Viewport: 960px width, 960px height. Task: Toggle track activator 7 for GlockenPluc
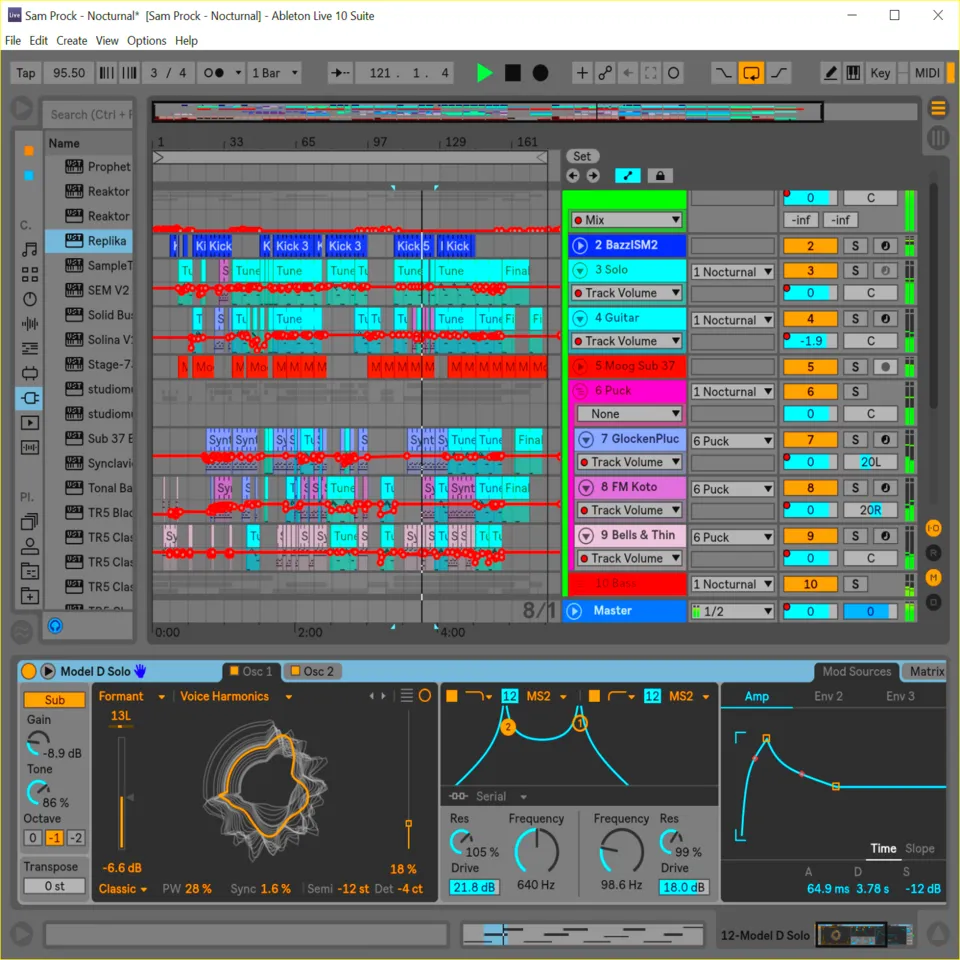point(810,440)
